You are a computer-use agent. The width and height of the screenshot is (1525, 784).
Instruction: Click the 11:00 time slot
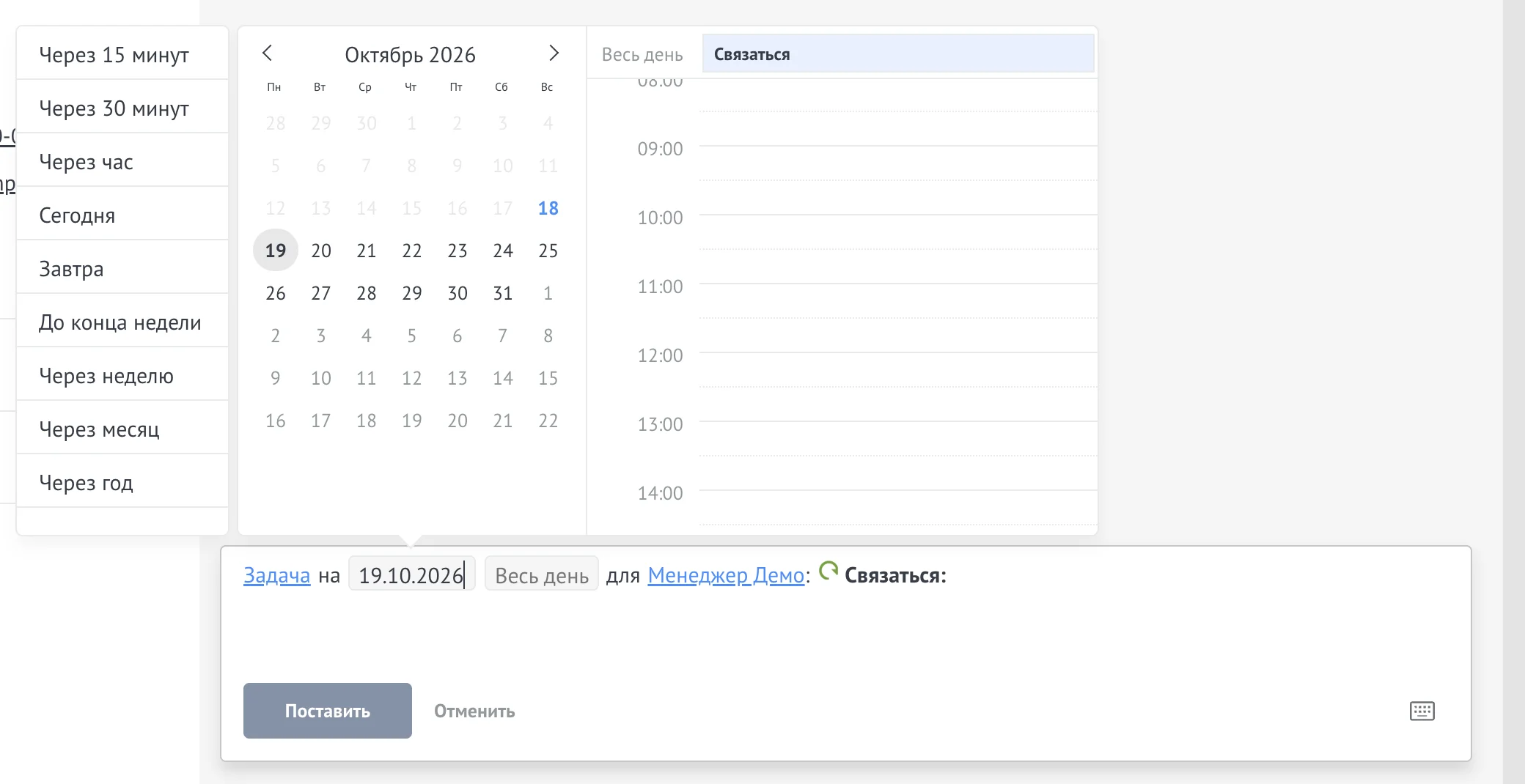click(x=898, y=300)
